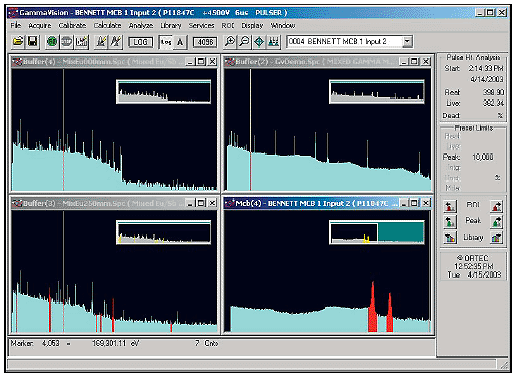516x376 pixels.
Task: Open the Library menu
Action: pos(171,25)
